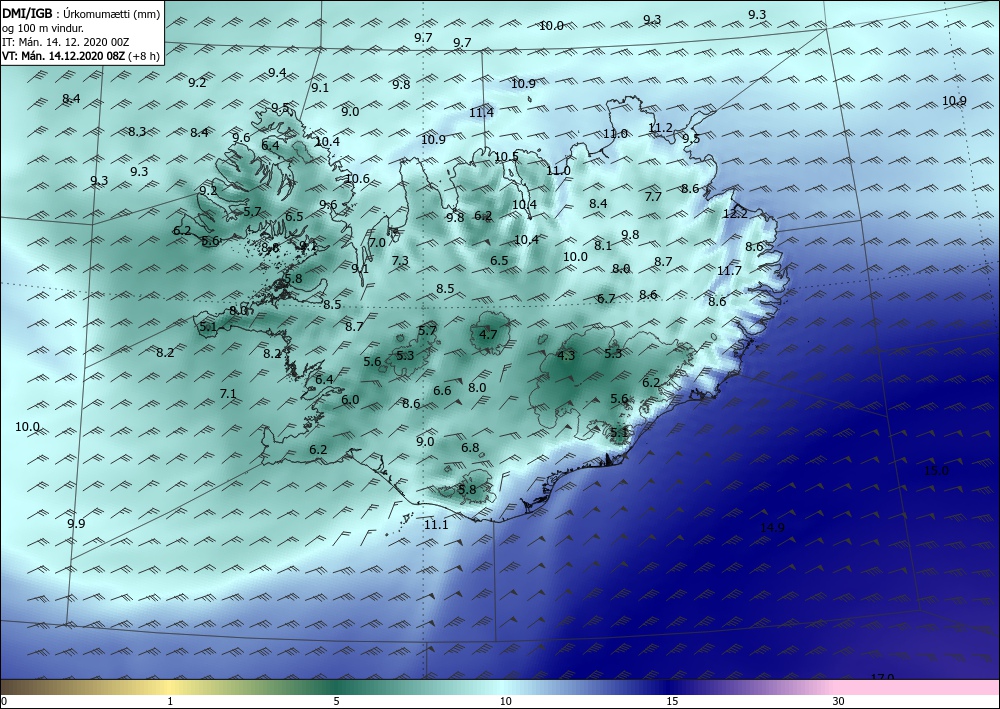Select the 6.0 value on the map

[350, 400]
